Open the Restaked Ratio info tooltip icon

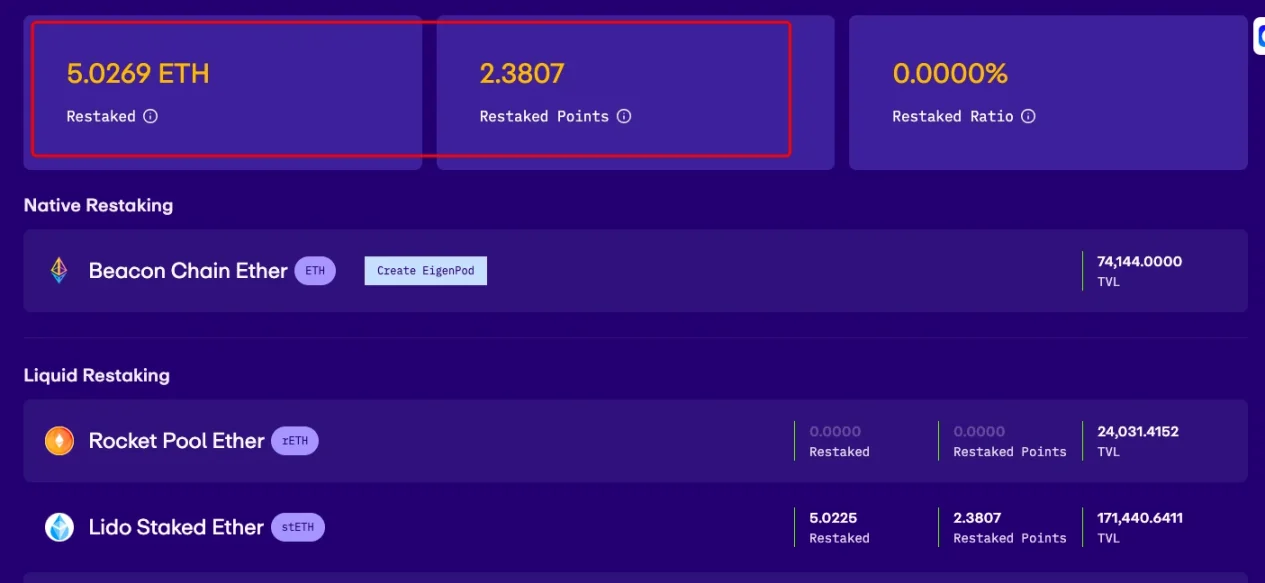pyautogui.click(x=1028, y=116)
